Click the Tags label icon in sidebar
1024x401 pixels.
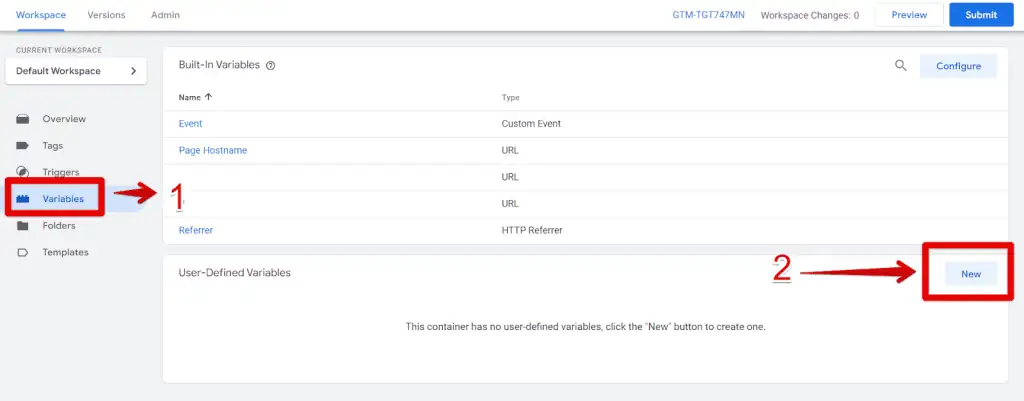tap(23, 146)
